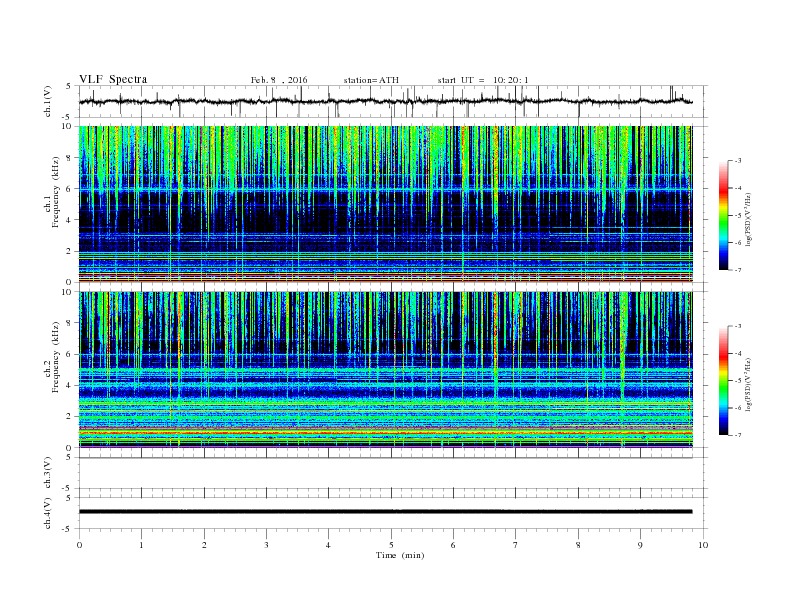
Task: Click the ch.2 "Frequency (kHz)" axis label
Action: [56, 357]
